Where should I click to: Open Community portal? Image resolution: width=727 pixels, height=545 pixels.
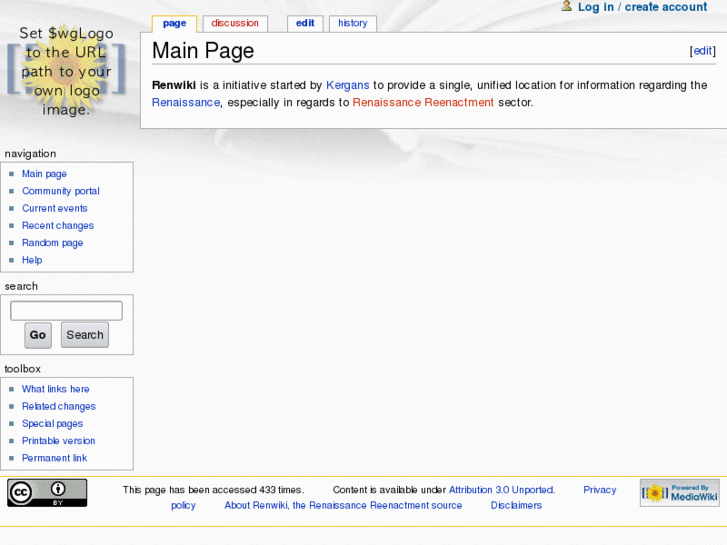pyautogui.click(x=61, y=191)
